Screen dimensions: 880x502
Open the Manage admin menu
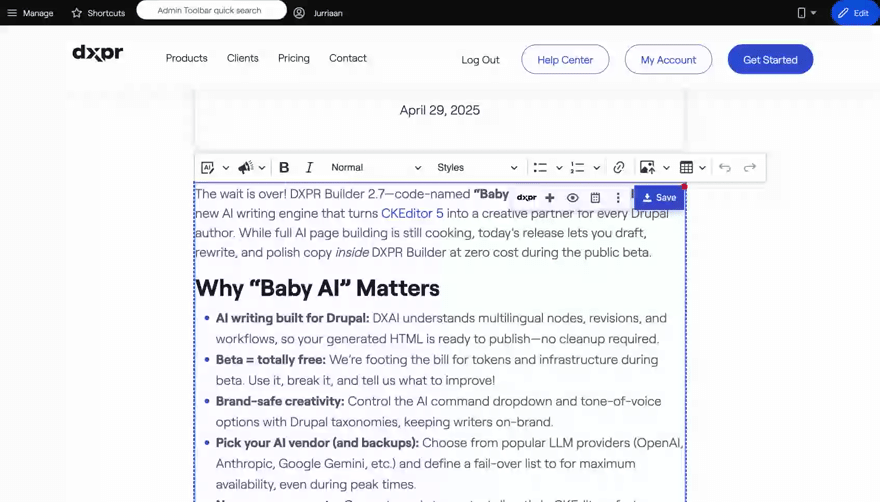pyautogui.click(x=30, y=13)
